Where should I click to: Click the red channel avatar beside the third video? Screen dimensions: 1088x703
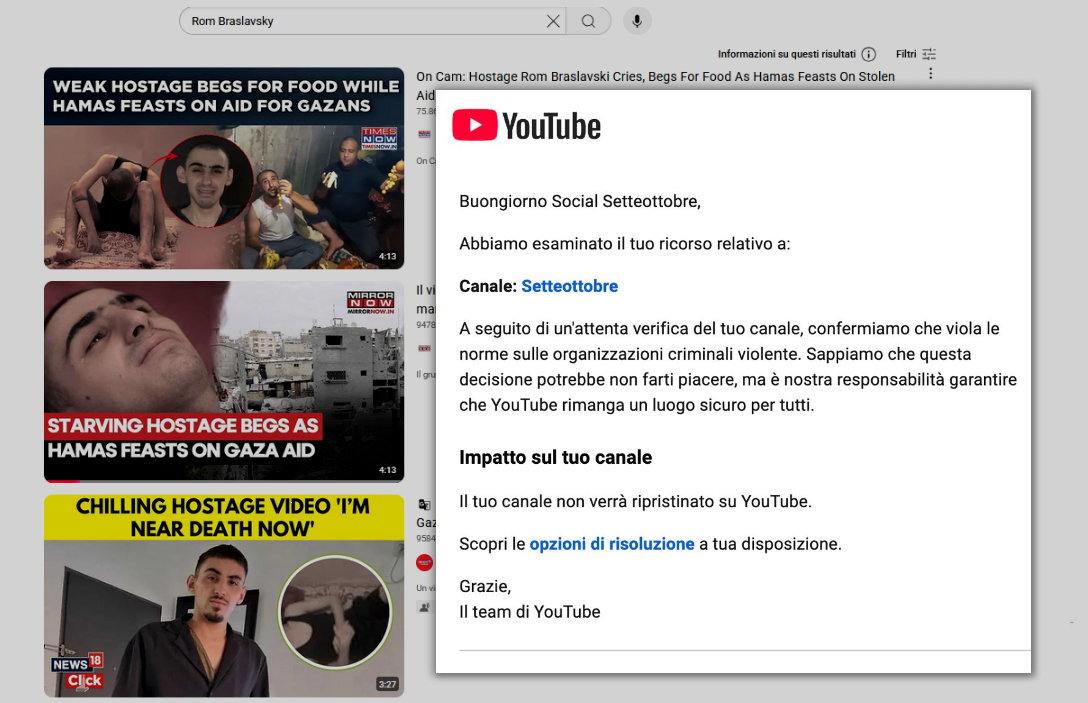[425, 562]
